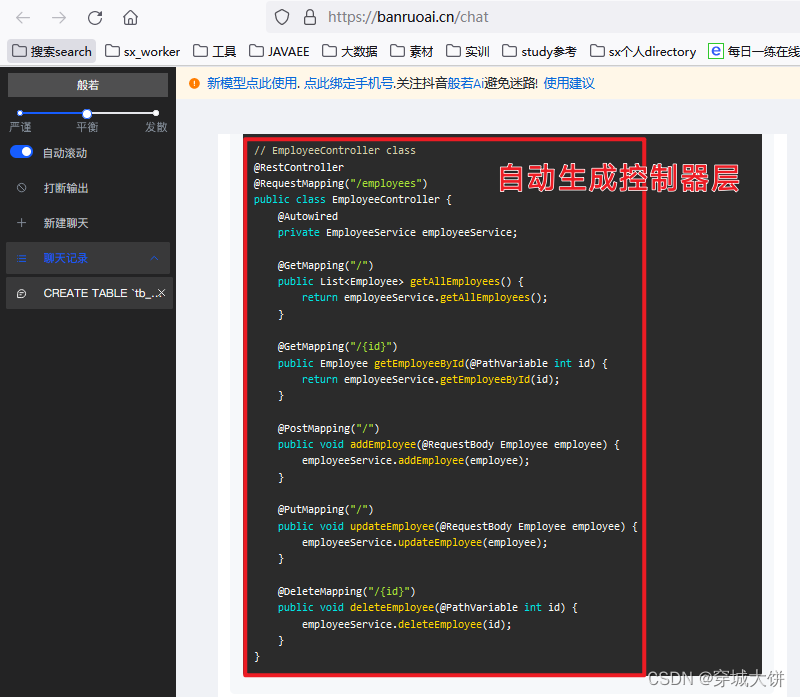Click the @RequestMapping("/employees") line
This screenshot has height=697, width=800.
coord(340,183)
